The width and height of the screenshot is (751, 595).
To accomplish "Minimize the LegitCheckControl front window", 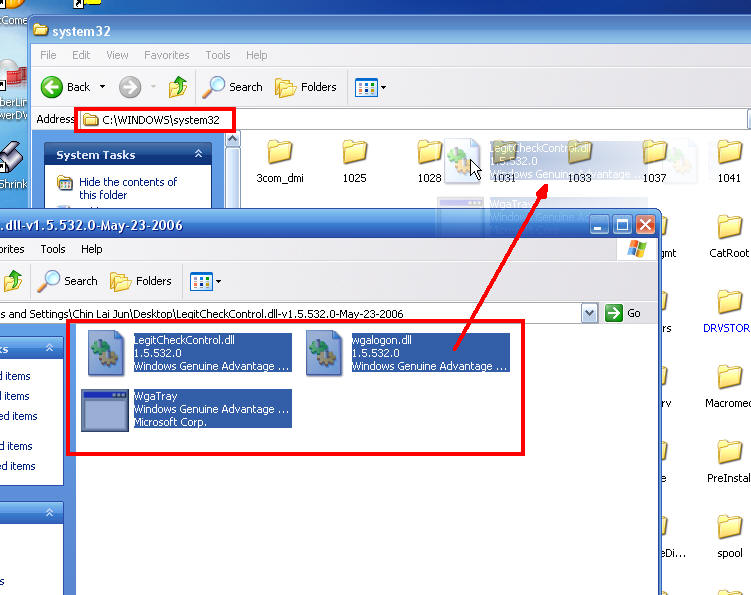I will tap(599, 225).
